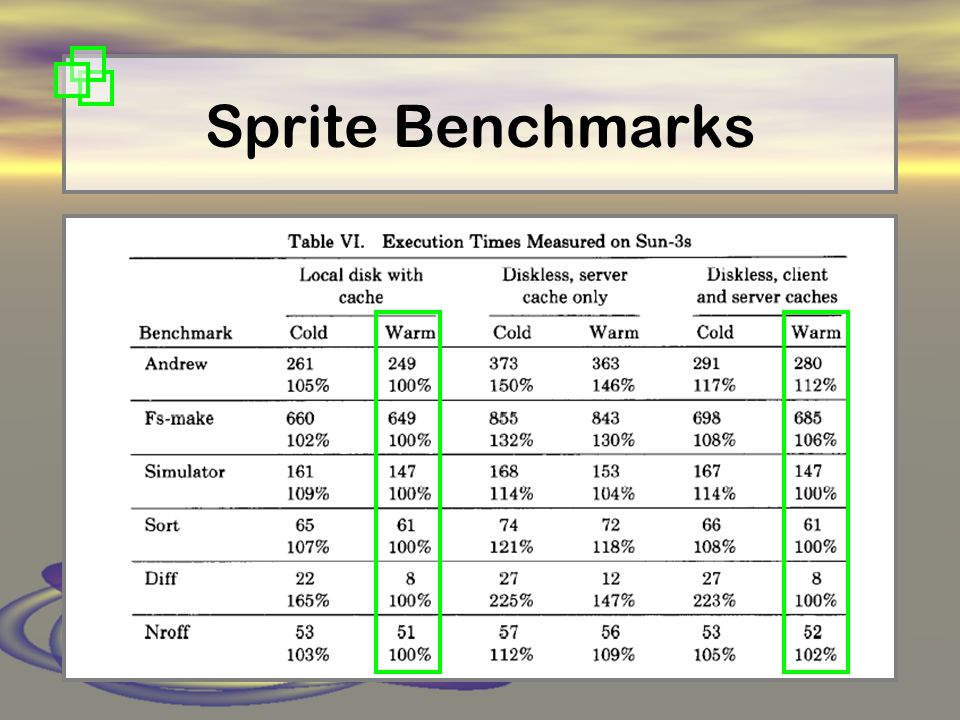This screenshot has height=720, width=960.
Task: Click the "225%" cell in the Diff row
Action: (511, 601)
